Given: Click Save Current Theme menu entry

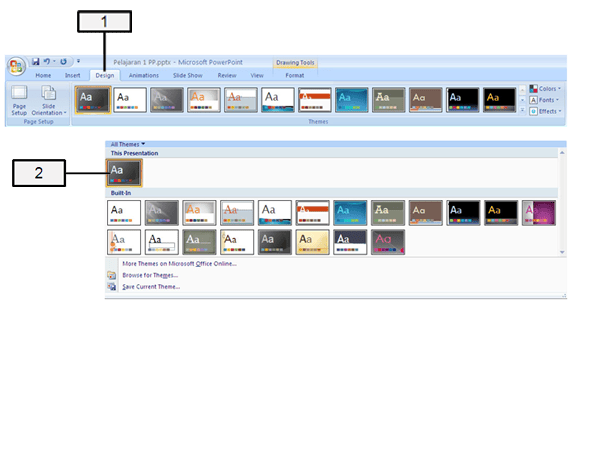Looking at the screenshot, I should coord(151,287).
